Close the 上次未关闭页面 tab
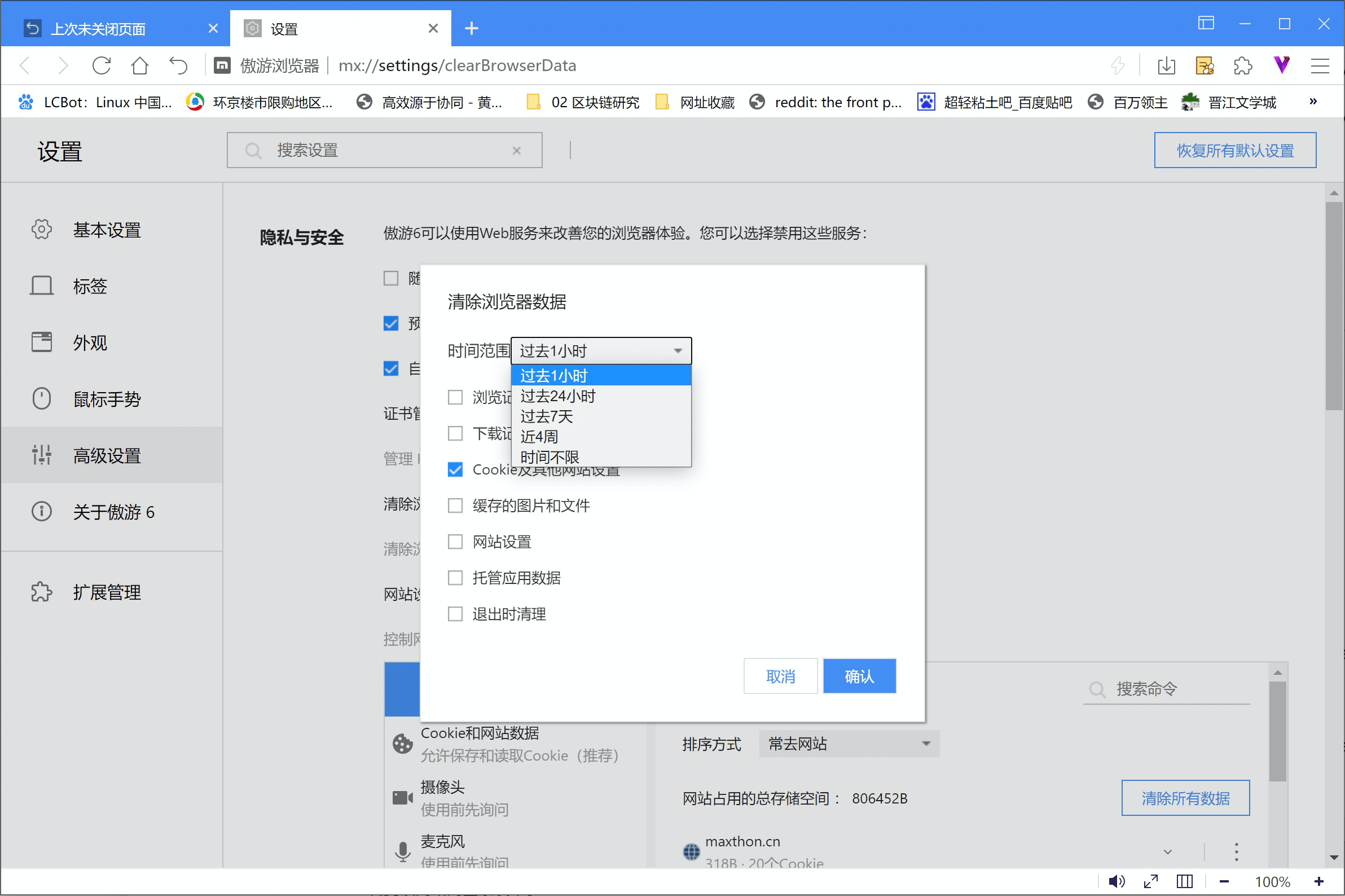The image size is (1345, 896). (x=213, y=28)
